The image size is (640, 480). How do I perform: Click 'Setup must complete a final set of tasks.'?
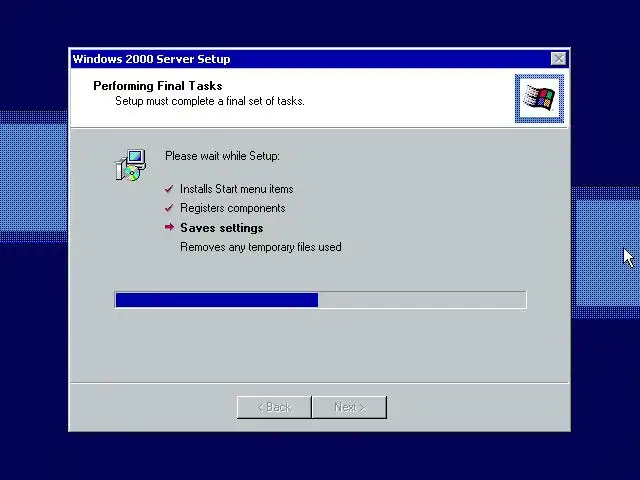pyautogui.click(x=210, y=101)
